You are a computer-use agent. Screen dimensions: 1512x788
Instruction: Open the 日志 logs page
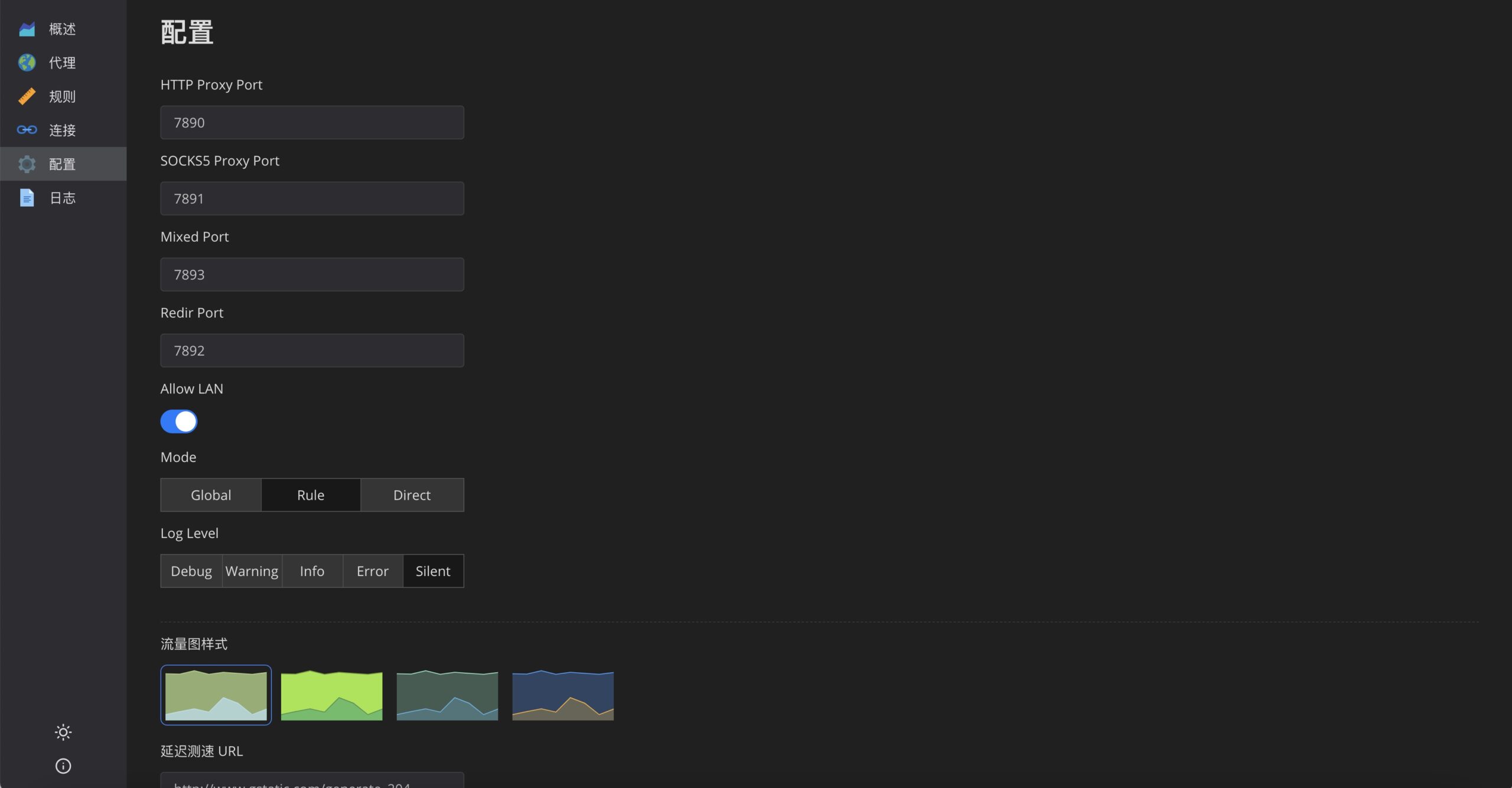(x=63, y=198)
